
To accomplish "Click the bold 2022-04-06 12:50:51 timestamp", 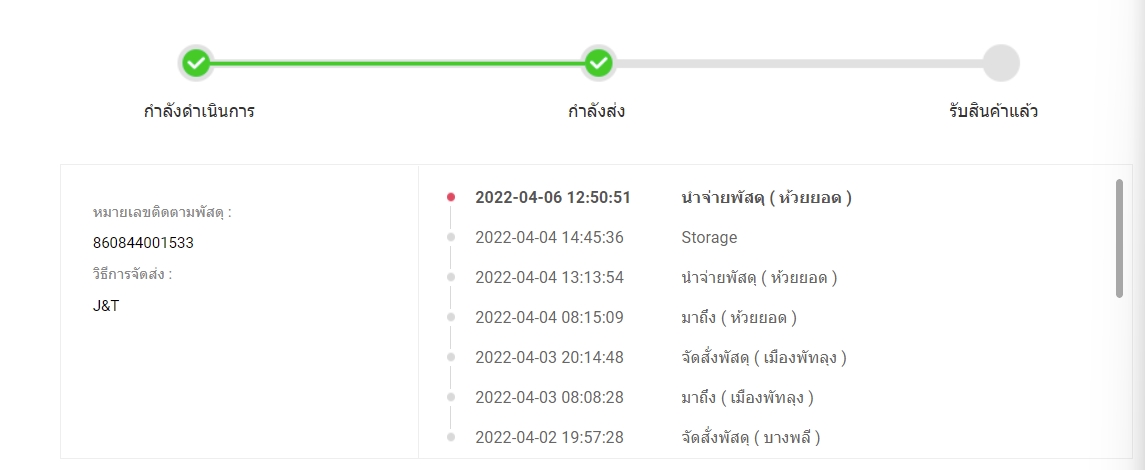I will point(552,197).
